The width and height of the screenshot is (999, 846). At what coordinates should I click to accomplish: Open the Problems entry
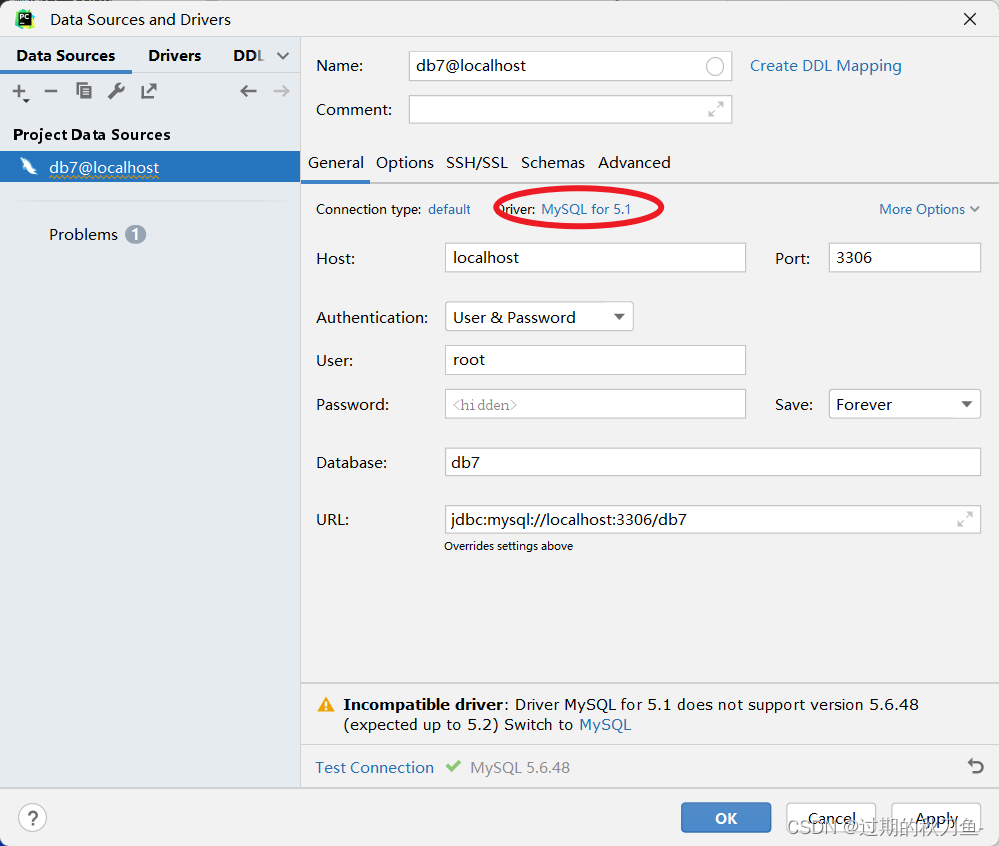click(x=83, y=234)
